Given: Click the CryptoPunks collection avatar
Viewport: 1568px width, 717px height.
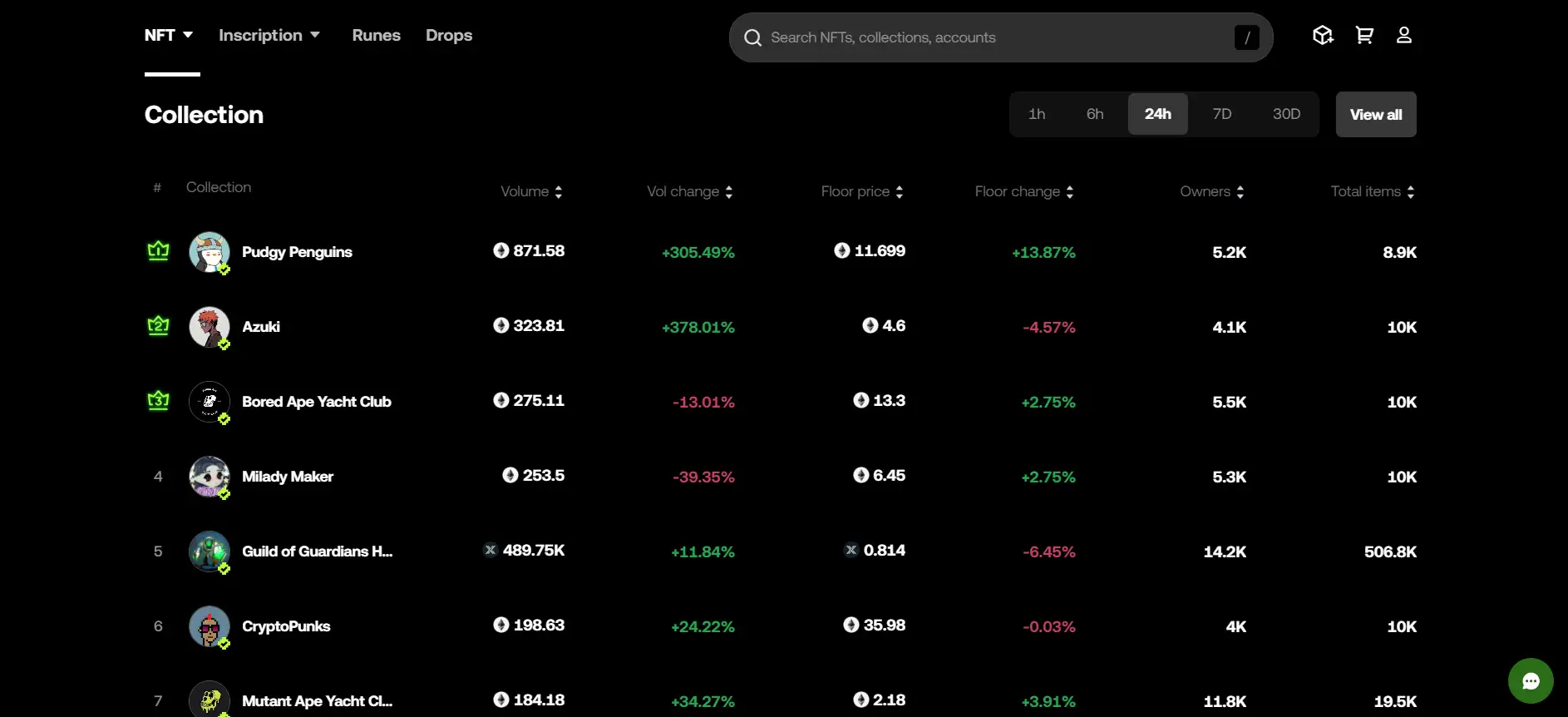Looking at the screenshot, I should 209,626.
